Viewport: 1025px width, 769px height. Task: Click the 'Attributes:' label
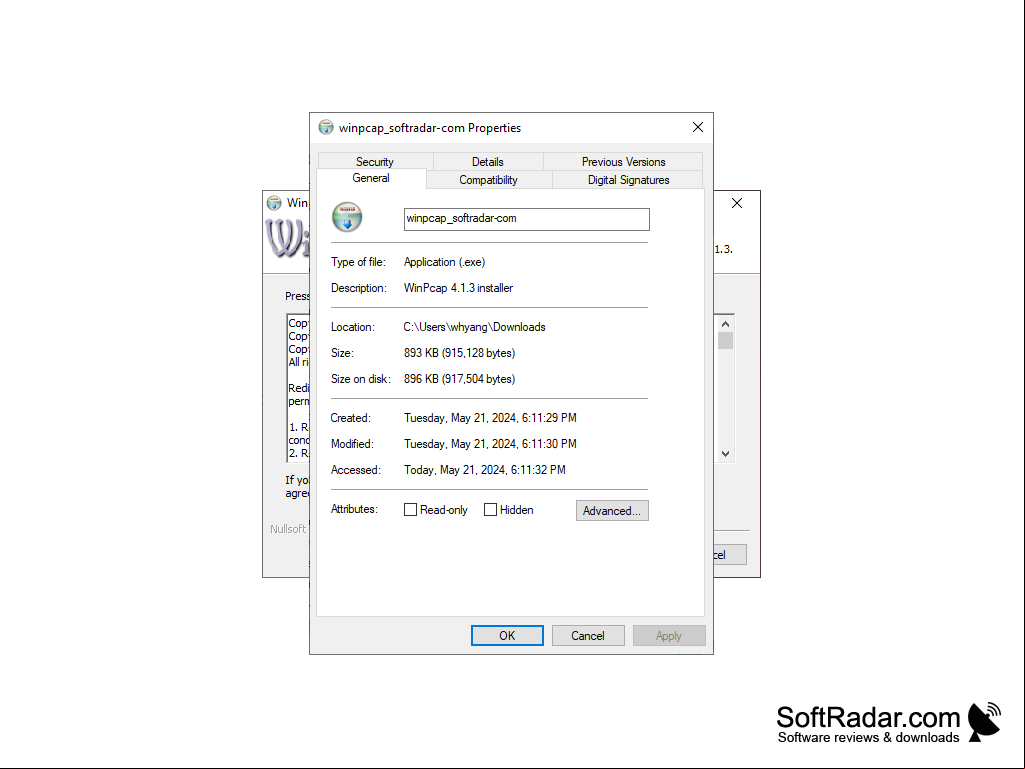click(x=354, y=509)
